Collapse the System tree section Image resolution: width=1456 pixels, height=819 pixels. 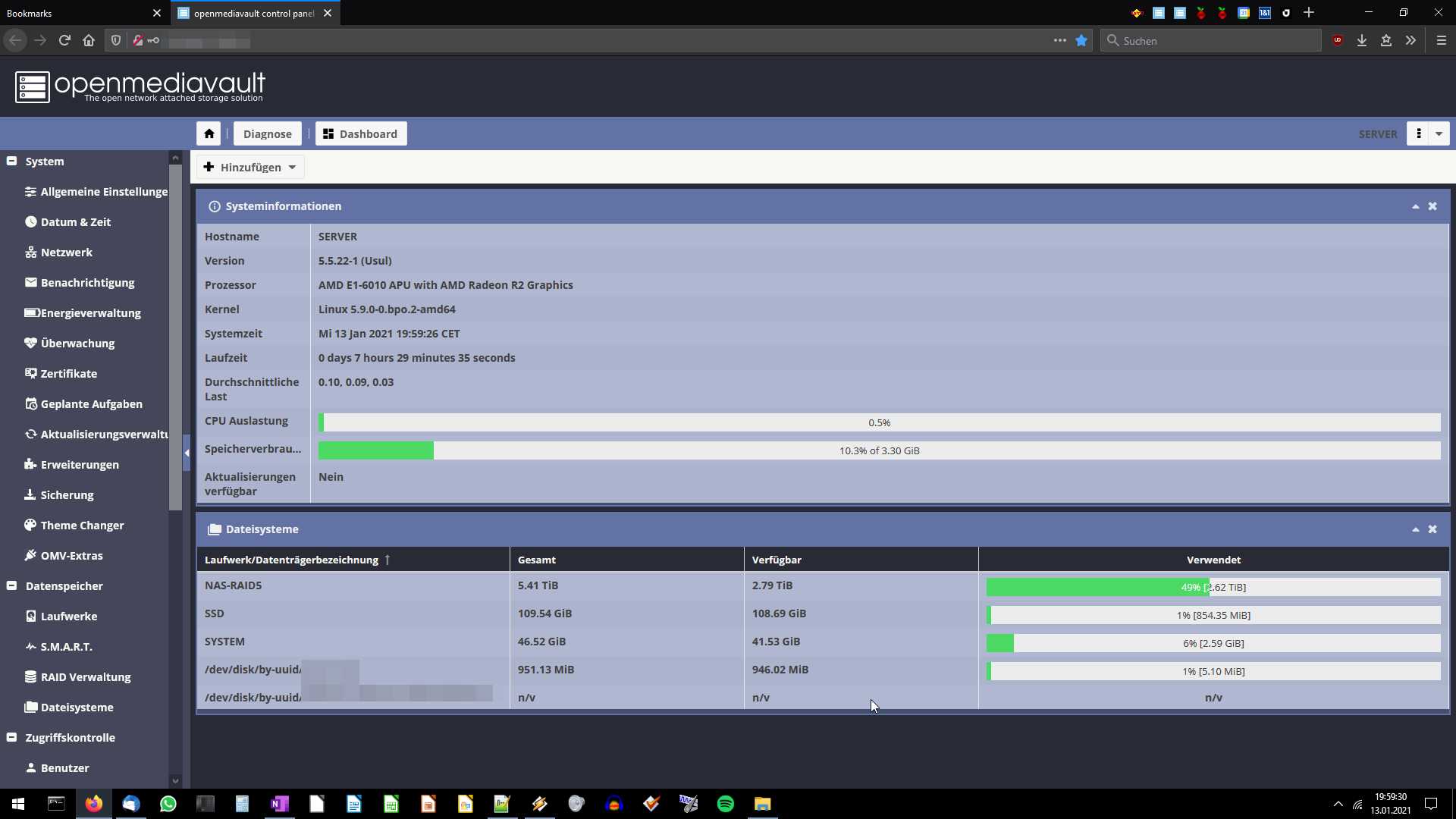tap(12, 161)
